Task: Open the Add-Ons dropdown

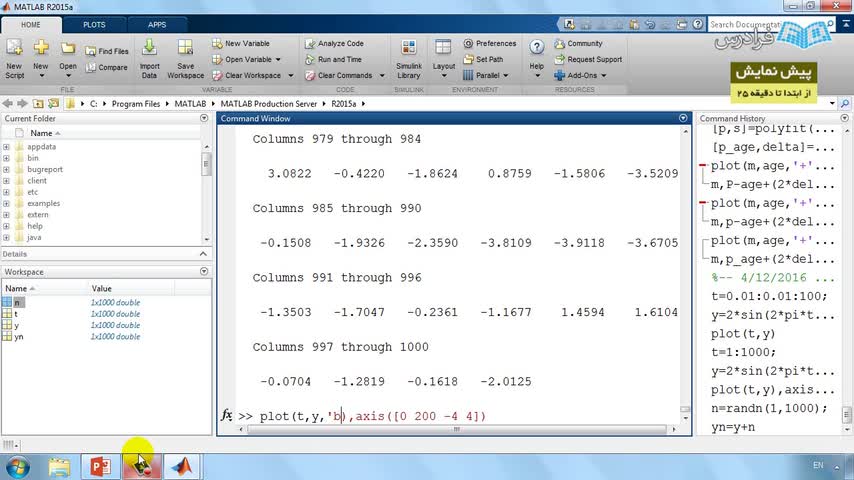Action: (x=603, y=75)
